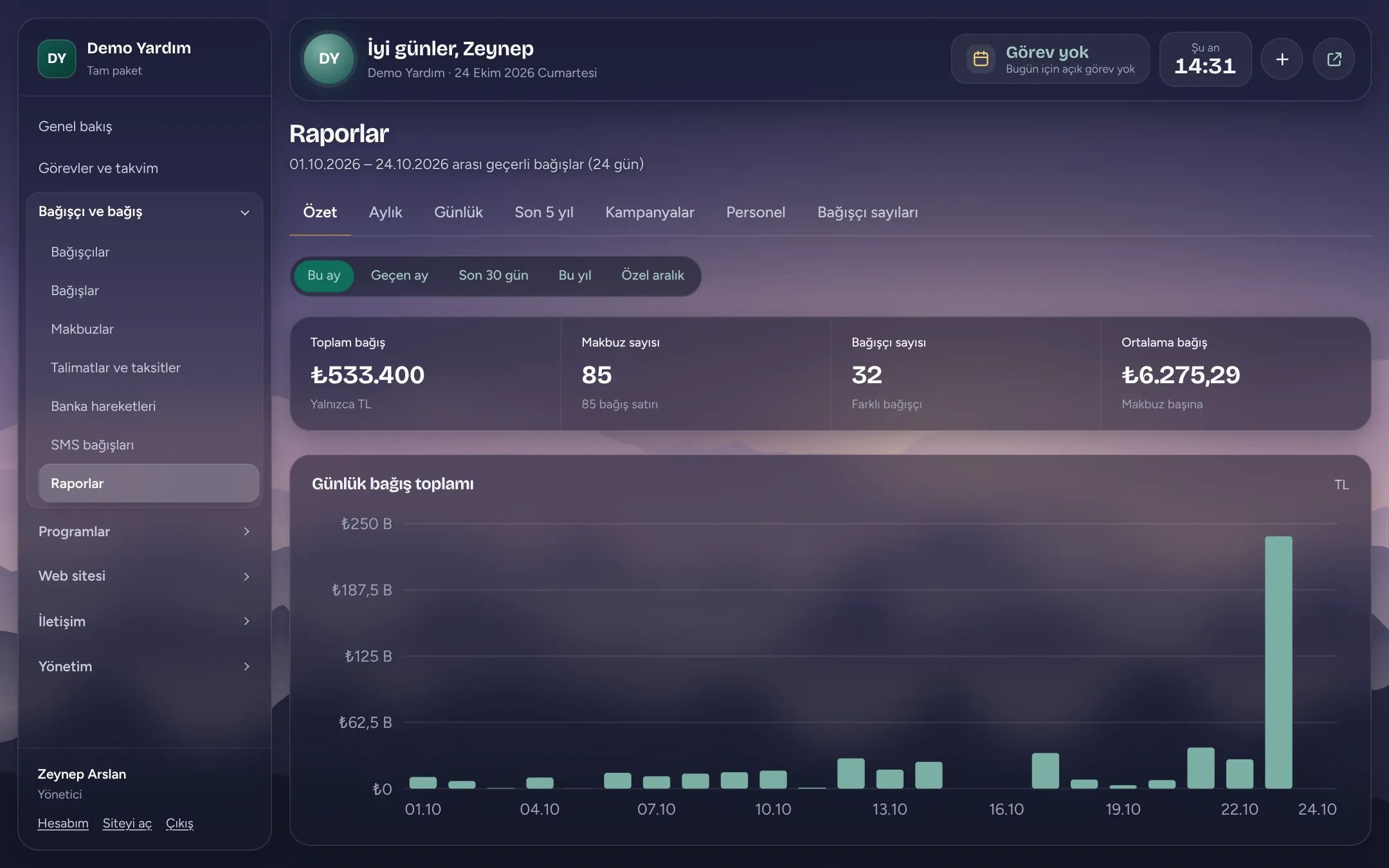Click the Makbuz sayısı 85 value
This screenshot has width=1389, height=868.
point(597,375)
